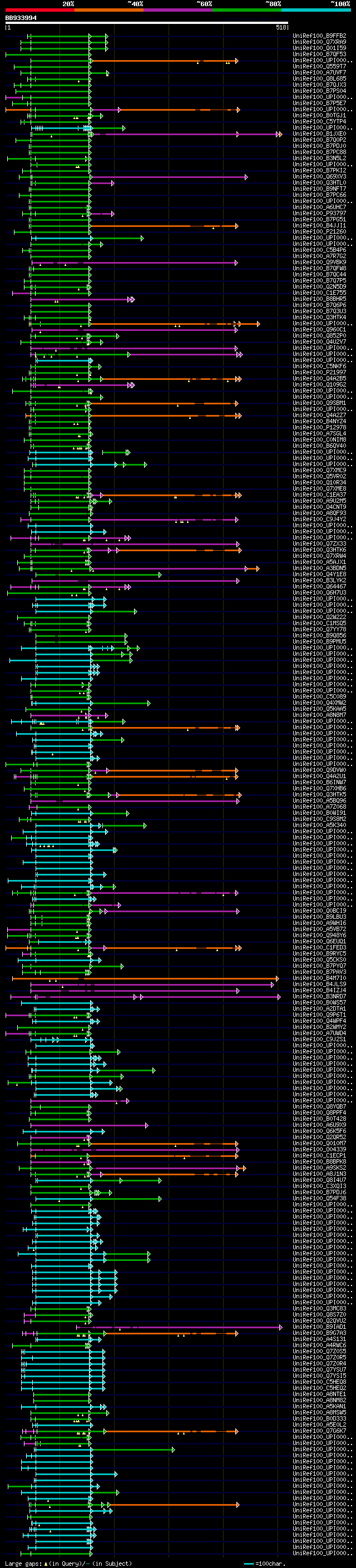
Task: Click the purple alignment bar for UniRef100_B1JXE0
Action: pos(186,134)
